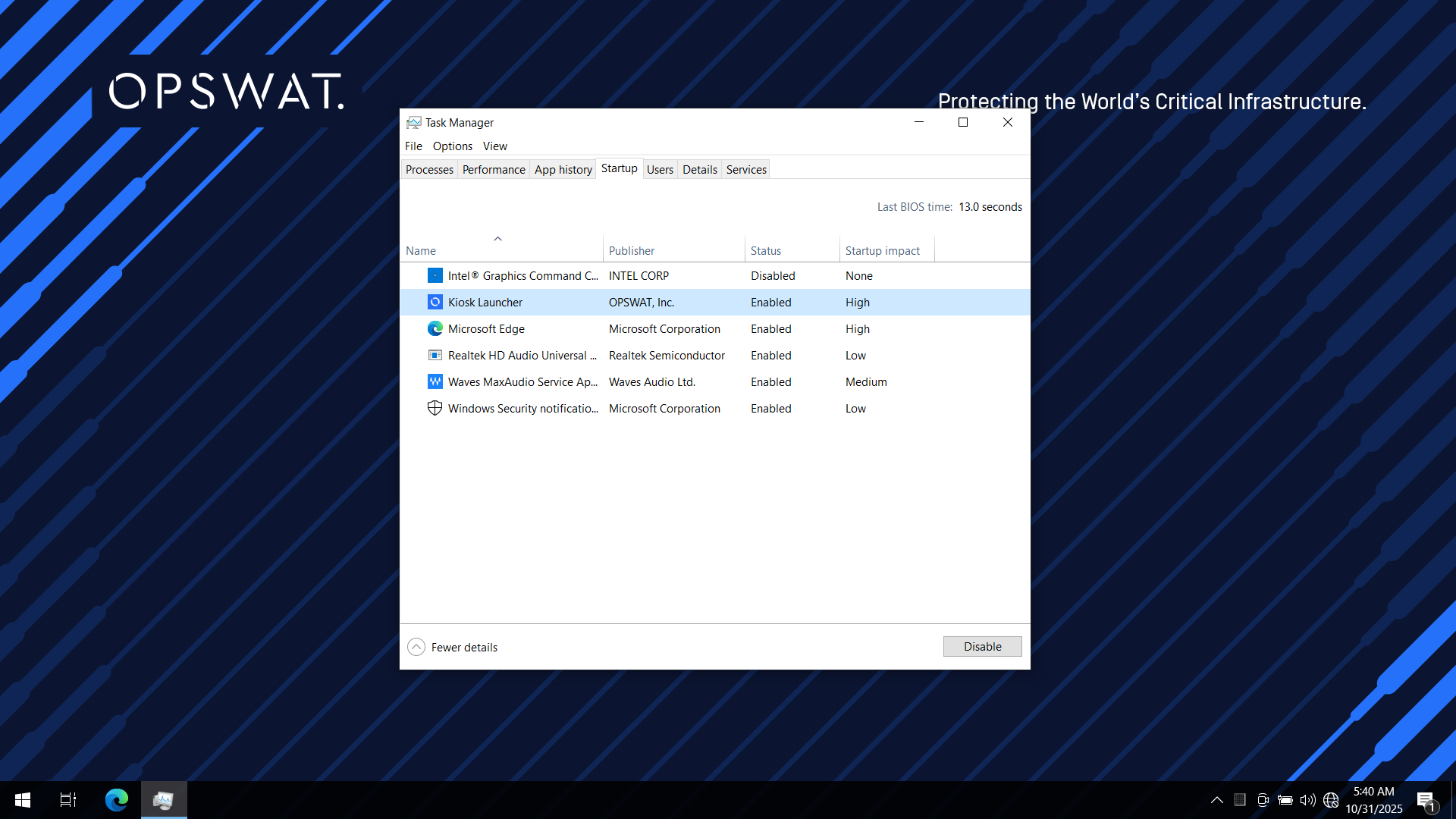Click the Medium startup impact value
Image resolution: width=1456 pixels, height=819 pixels.
(866, 381)
